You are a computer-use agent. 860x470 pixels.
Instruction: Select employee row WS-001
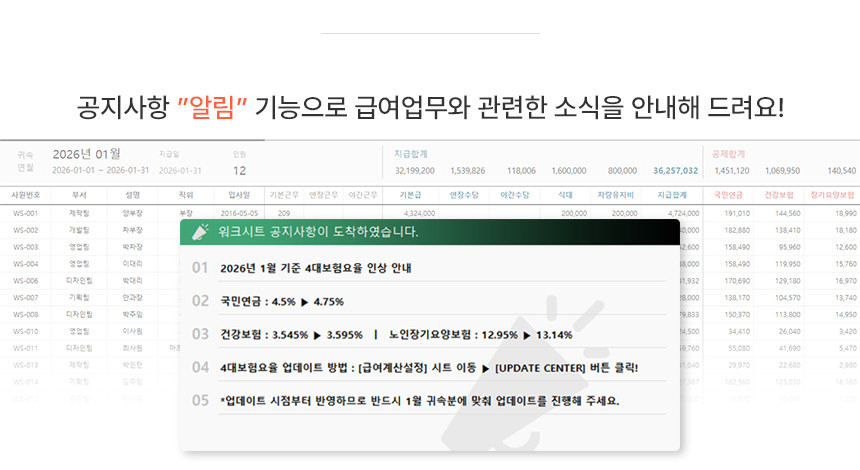(25, 213)
